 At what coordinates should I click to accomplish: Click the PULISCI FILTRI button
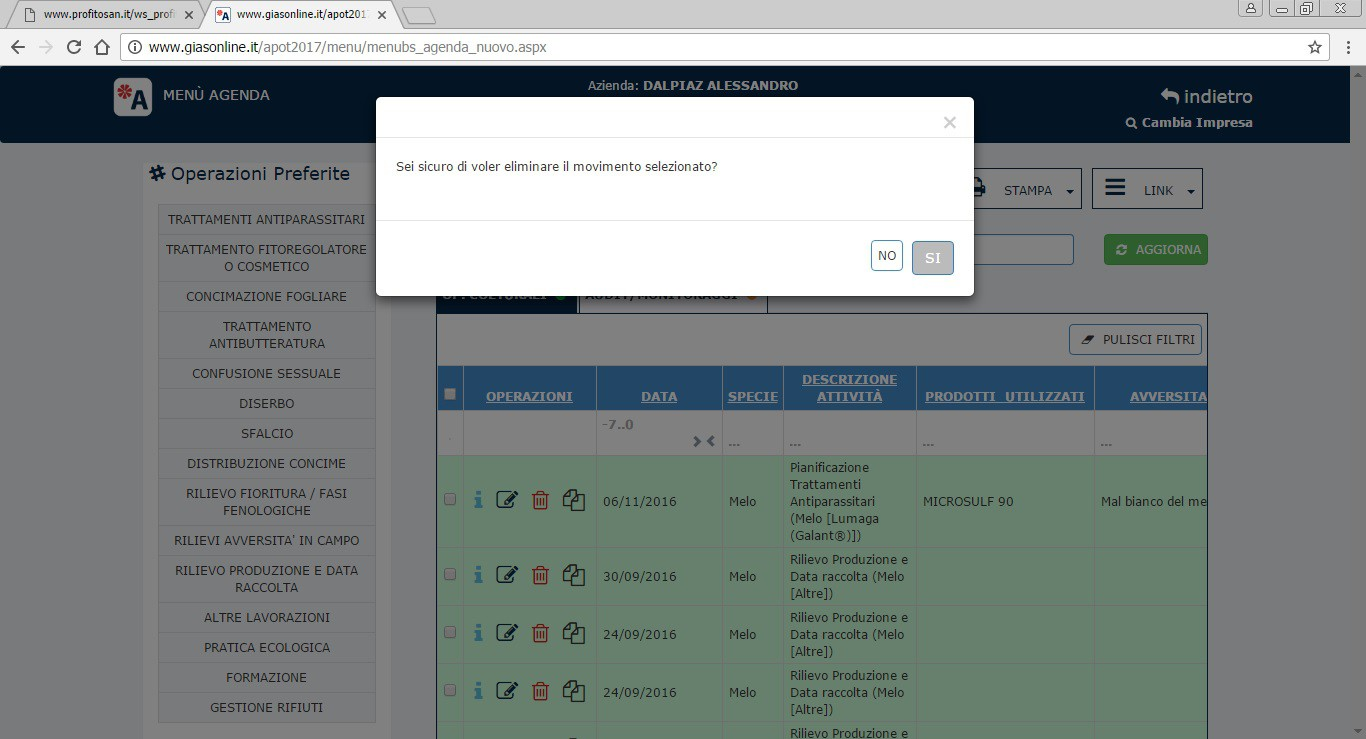pyautogui.click(x=1135, y=339)
